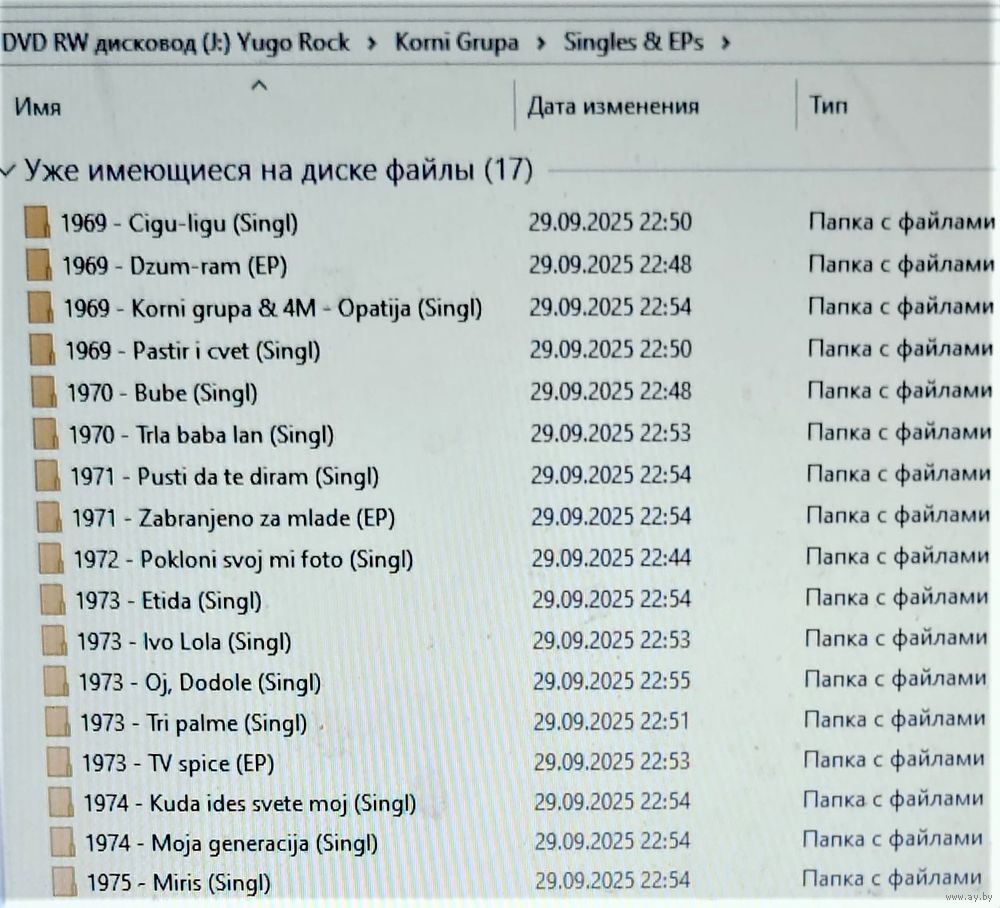This screenshot has height=908, width=1000.
Task: Select the folder icon of 1974 - Moja generacija
Action: (62, 843)
